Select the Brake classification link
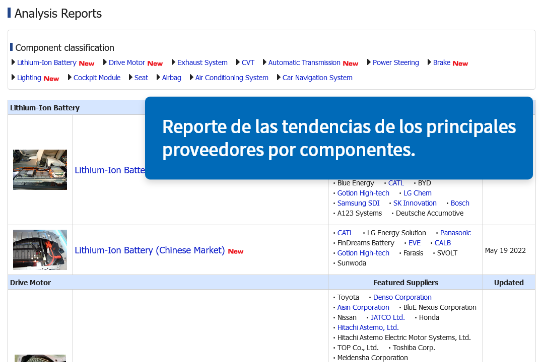Viewport: 543px width, 362px height. coord(442,63)
